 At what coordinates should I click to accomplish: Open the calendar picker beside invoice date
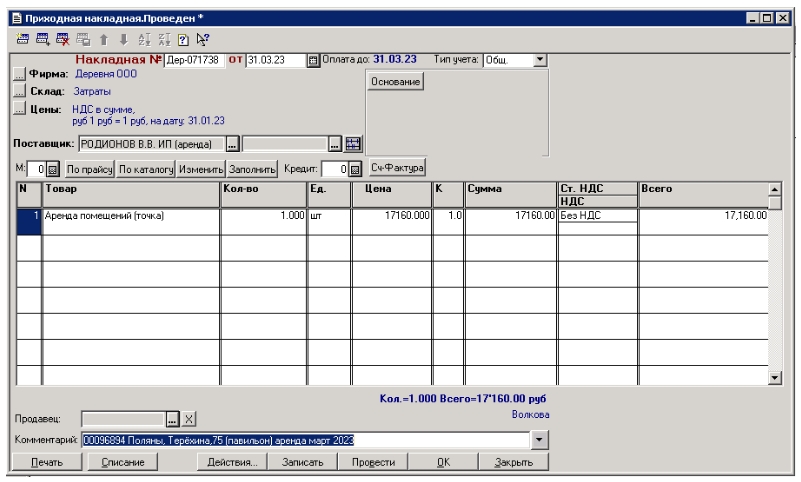click(312, 60)
